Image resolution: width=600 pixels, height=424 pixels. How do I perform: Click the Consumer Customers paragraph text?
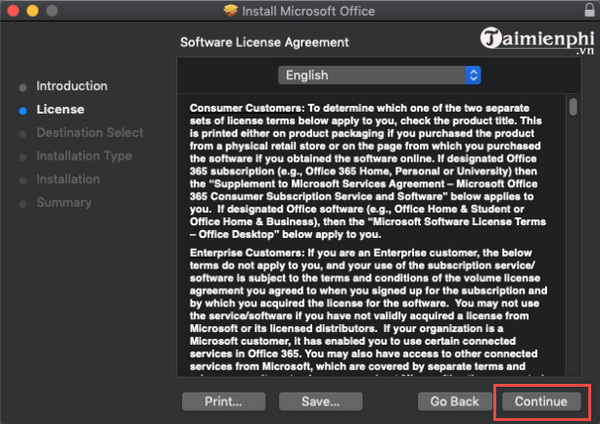point(368,171)
